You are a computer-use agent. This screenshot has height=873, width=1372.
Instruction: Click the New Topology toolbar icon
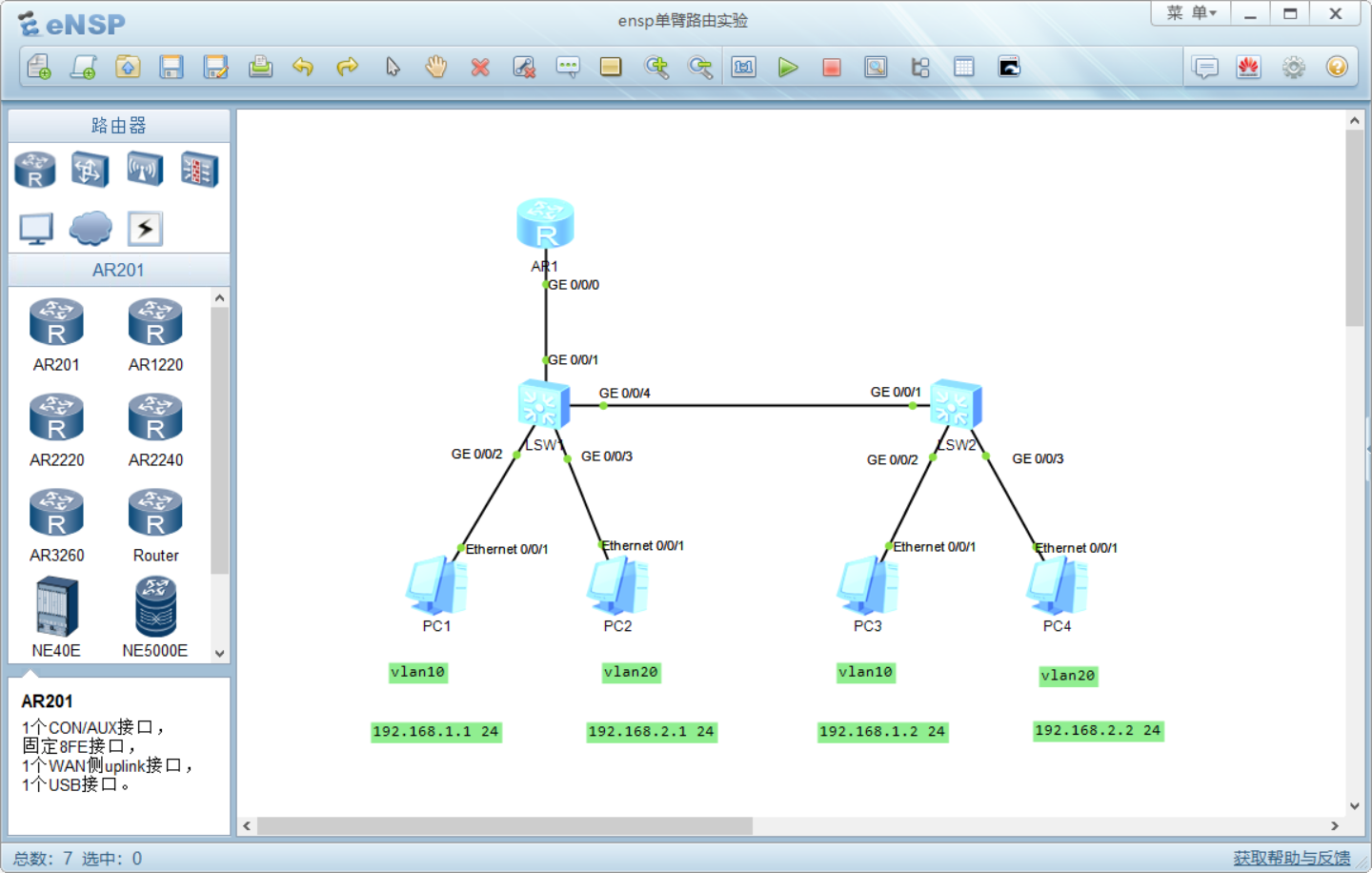(x=39, y=67)
